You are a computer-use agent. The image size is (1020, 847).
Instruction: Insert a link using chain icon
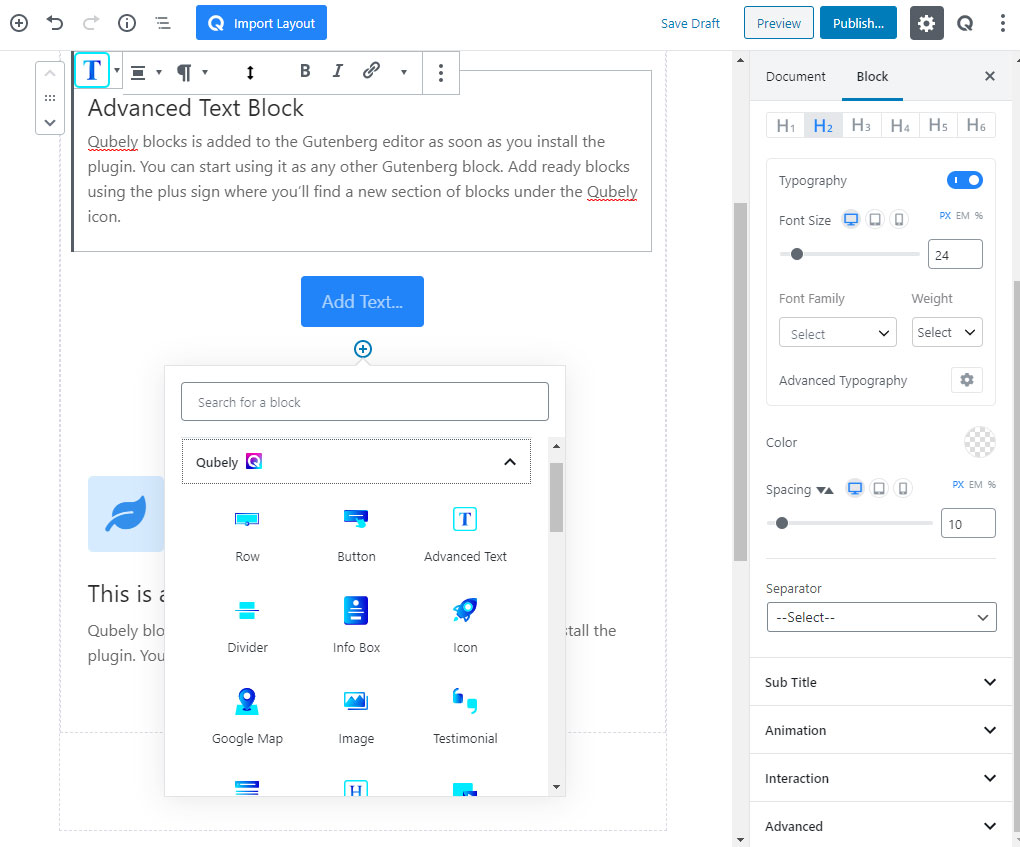pyautogui.click(x=371, y=70)
